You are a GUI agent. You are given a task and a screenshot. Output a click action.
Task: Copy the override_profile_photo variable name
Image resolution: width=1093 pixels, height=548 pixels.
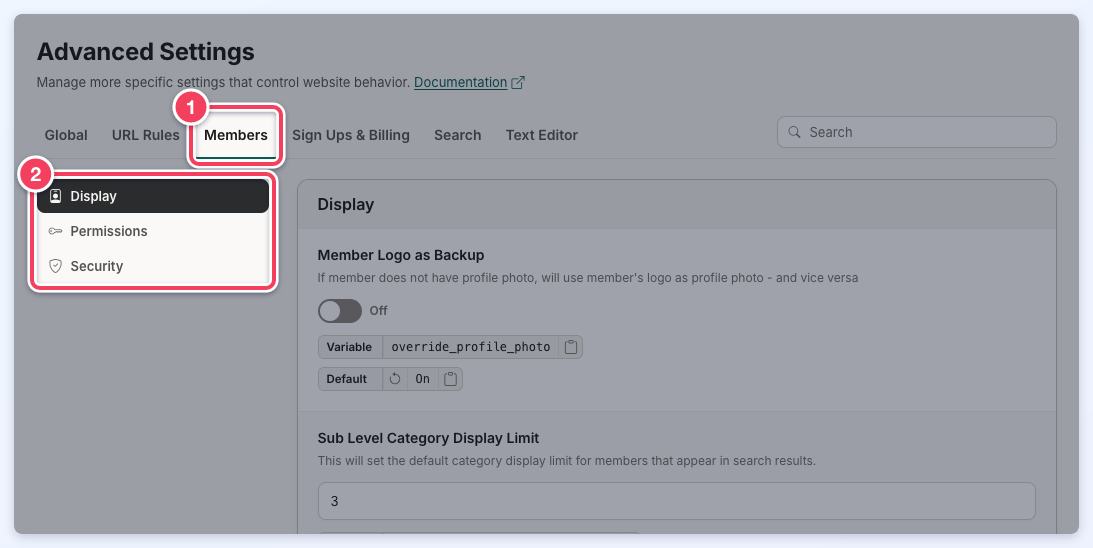(x=571, y=347)
